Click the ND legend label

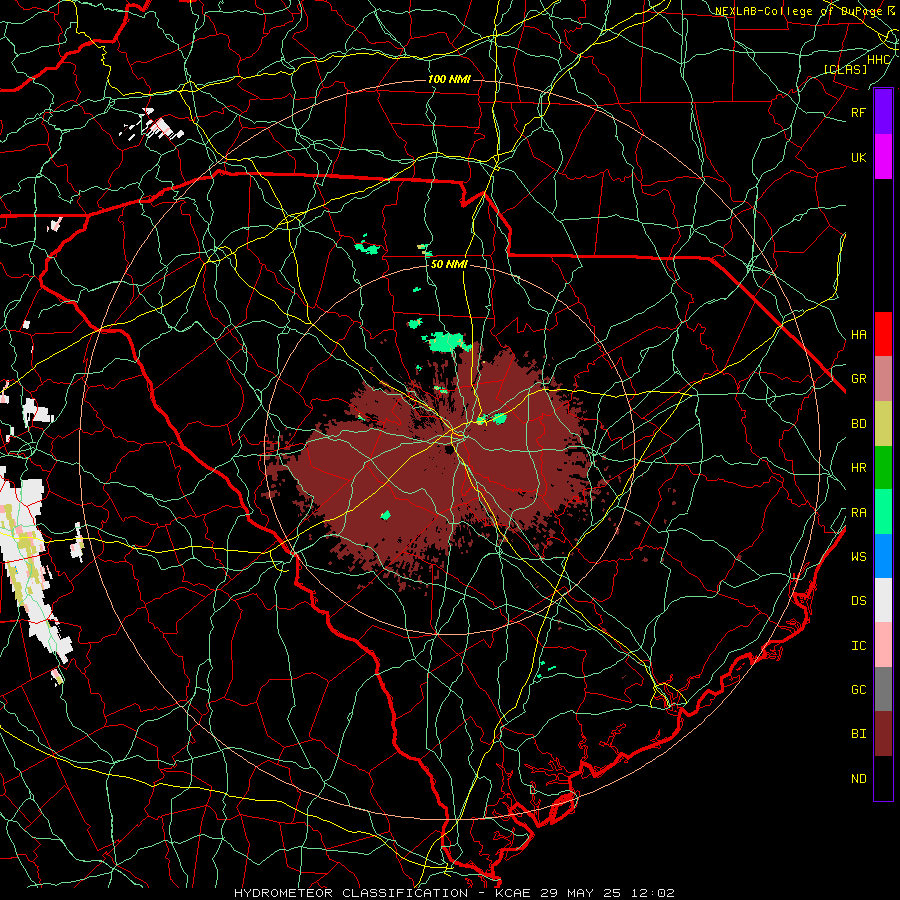point(858,779)
